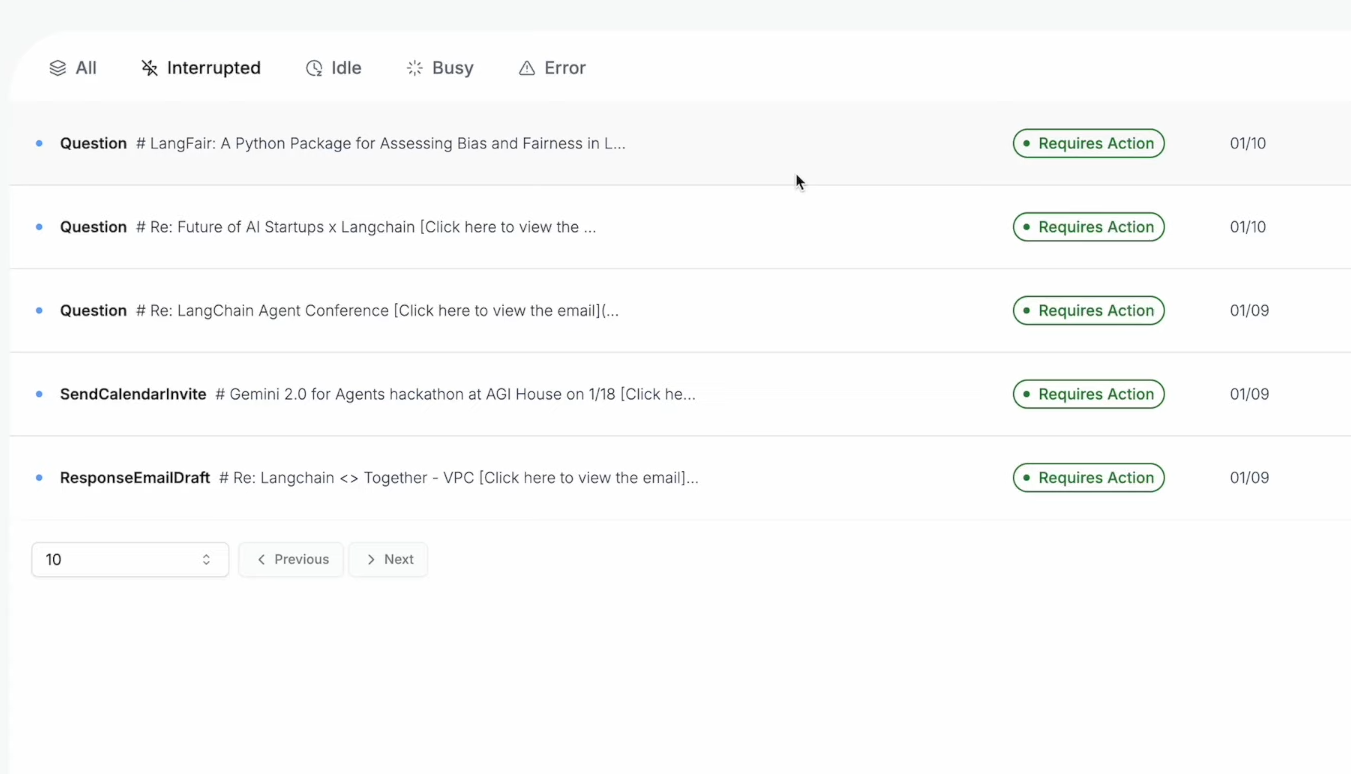1351x774 pixels.
Task: Click the up-down arrows on page size selector
Action: (206, 560)
